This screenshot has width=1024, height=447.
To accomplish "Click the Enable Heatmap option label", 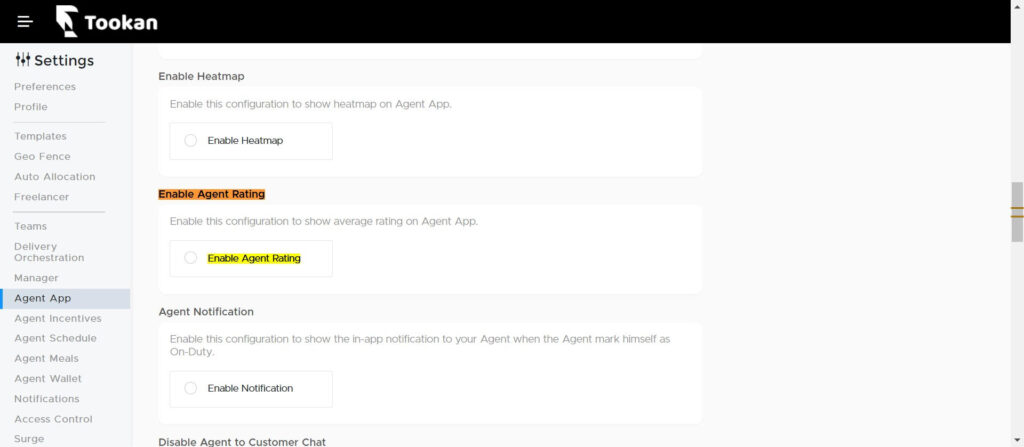I will [x=246, y=141].
